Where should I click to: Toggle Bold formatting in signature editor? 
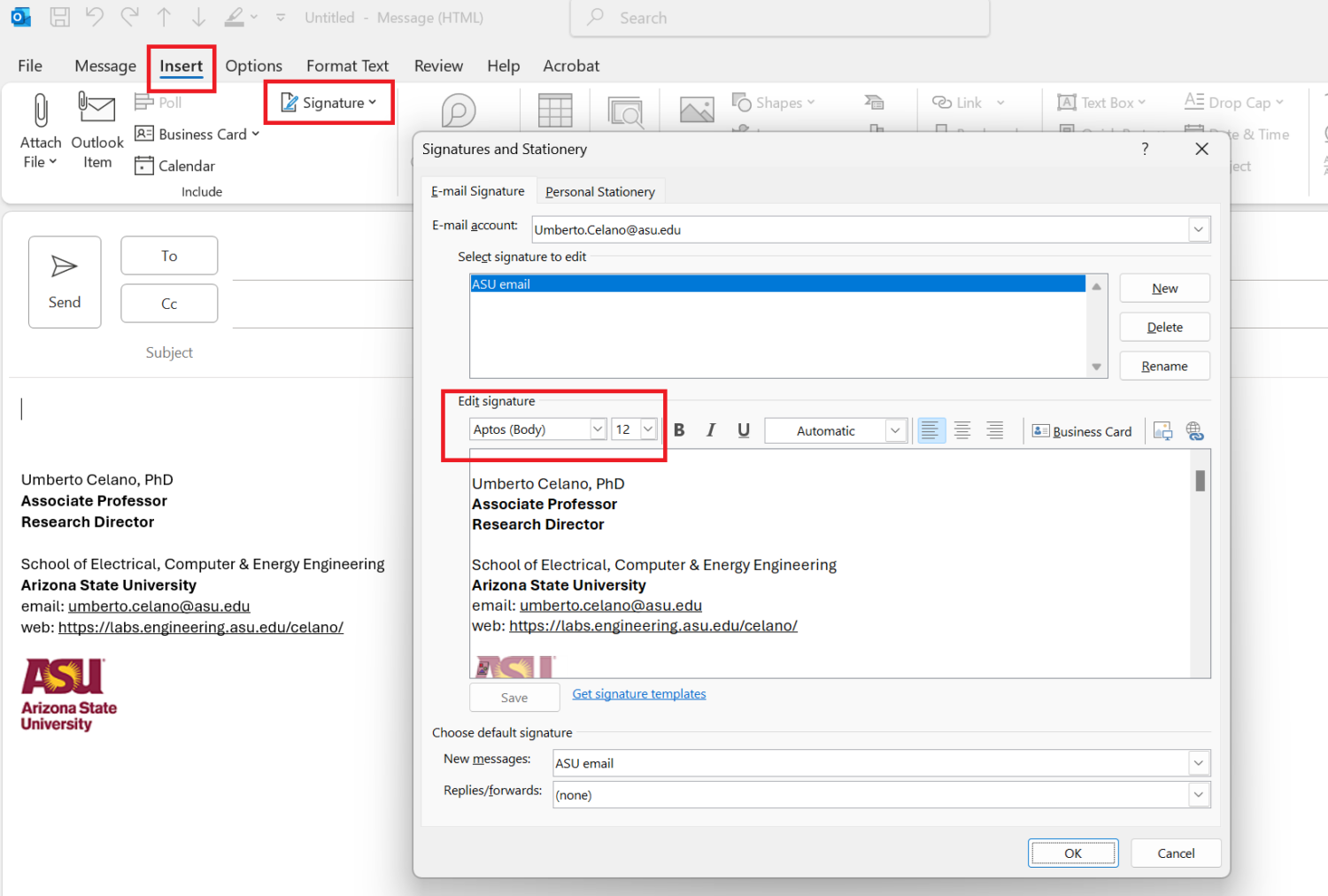click(679, 430)
